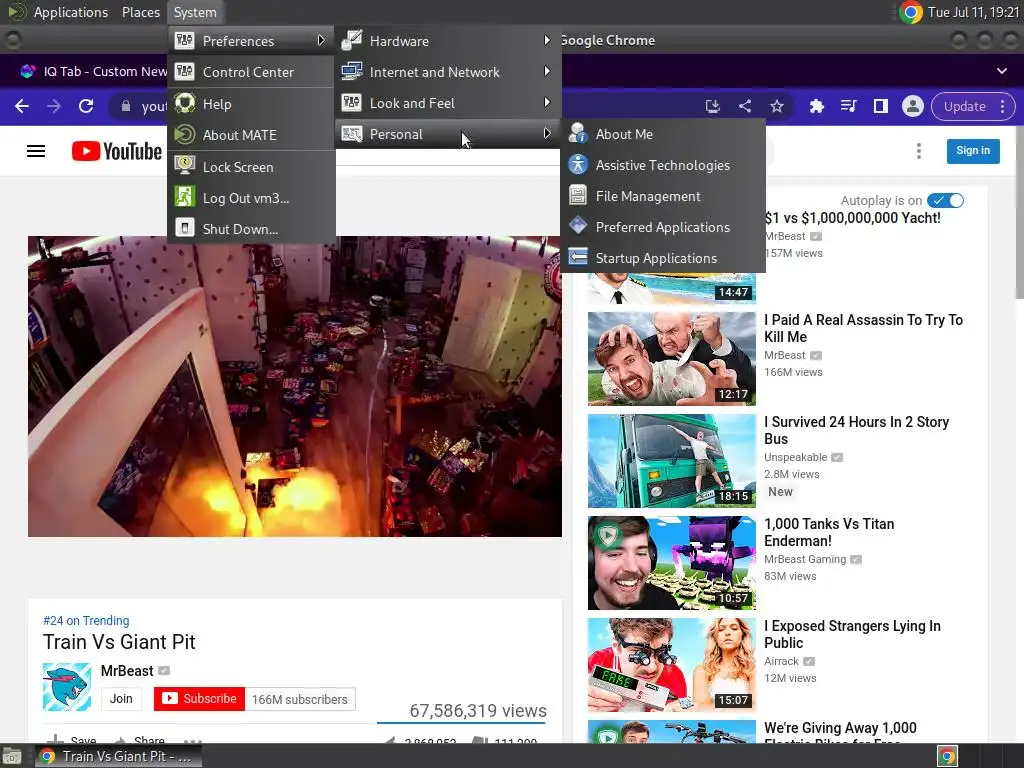Click the Hardware icon in the submenu
Screen dimensions: 1024x768
(x=351, y=40)
